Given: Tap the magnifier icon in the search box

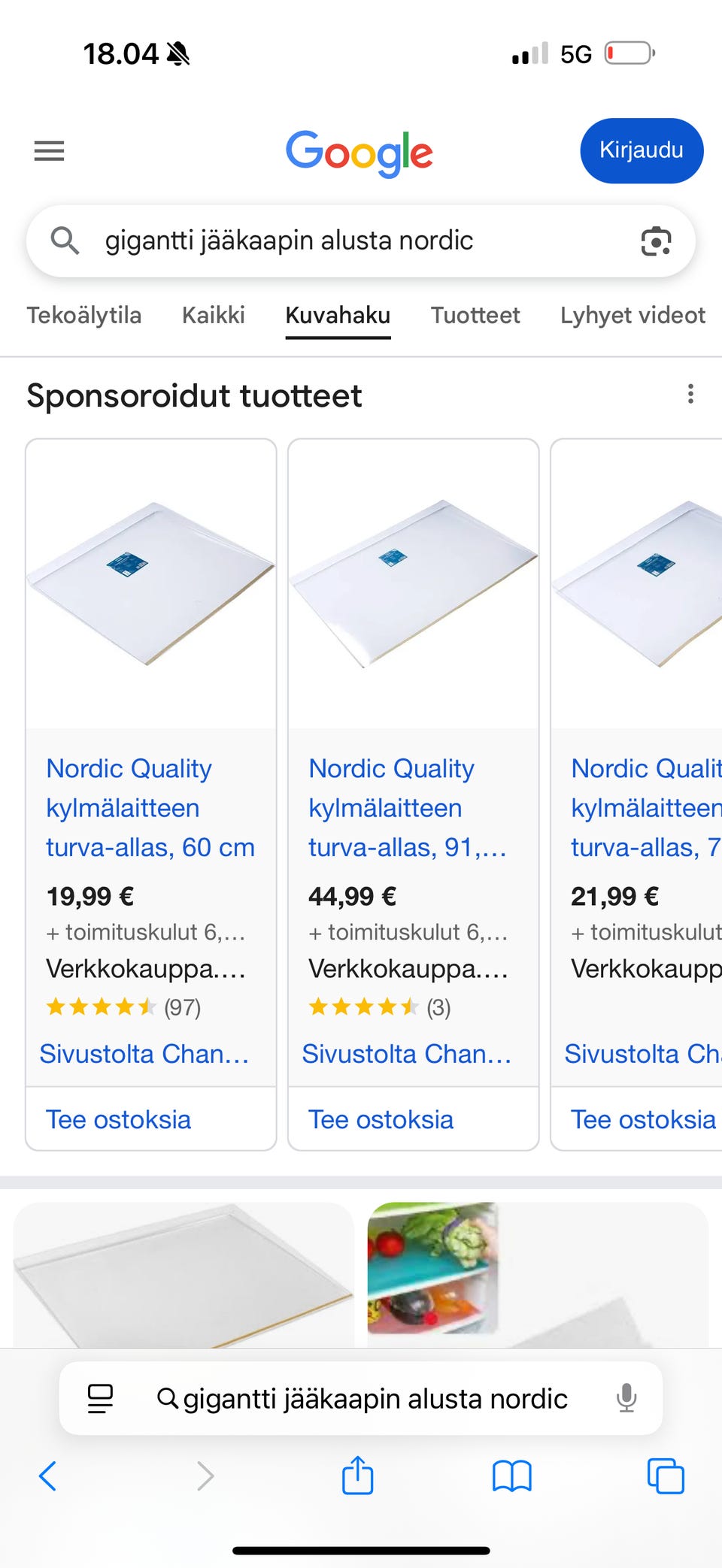Looking at the screenshot, I should (65, 241).
